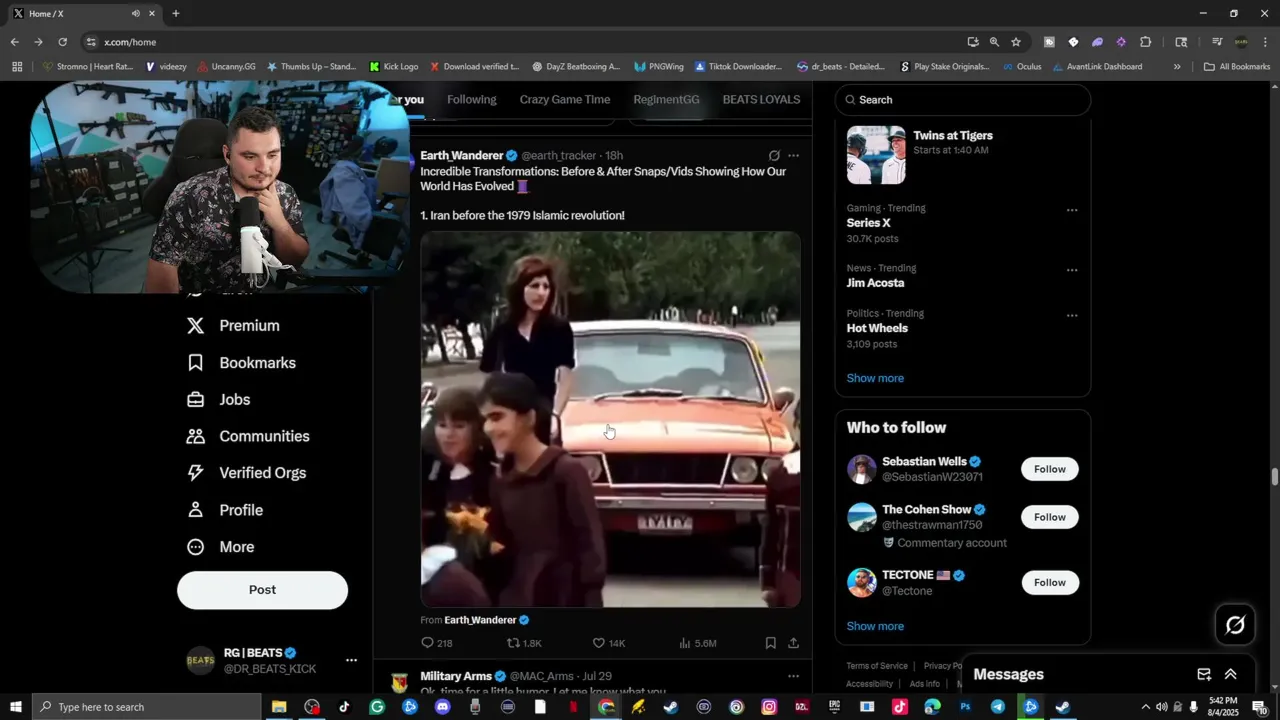Reload the page

[62, 42]
